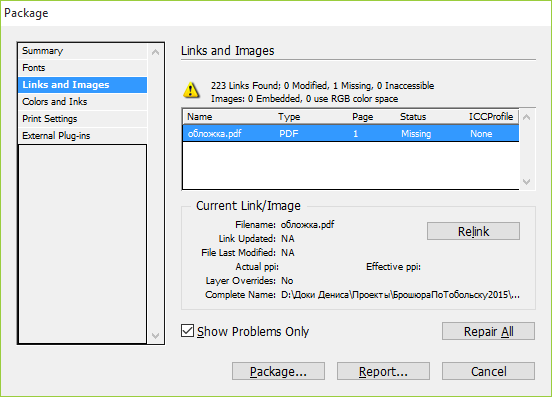Viewport: 552px width, 397px height.
Task: Toggle Show Problems Only checkbox
Action: 187,331
